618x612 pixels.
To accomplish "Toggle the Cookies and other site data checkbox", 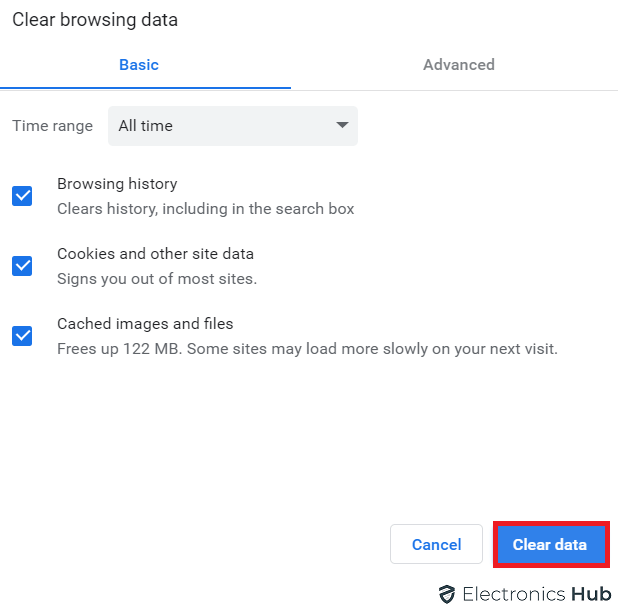I will coord(22,266).
